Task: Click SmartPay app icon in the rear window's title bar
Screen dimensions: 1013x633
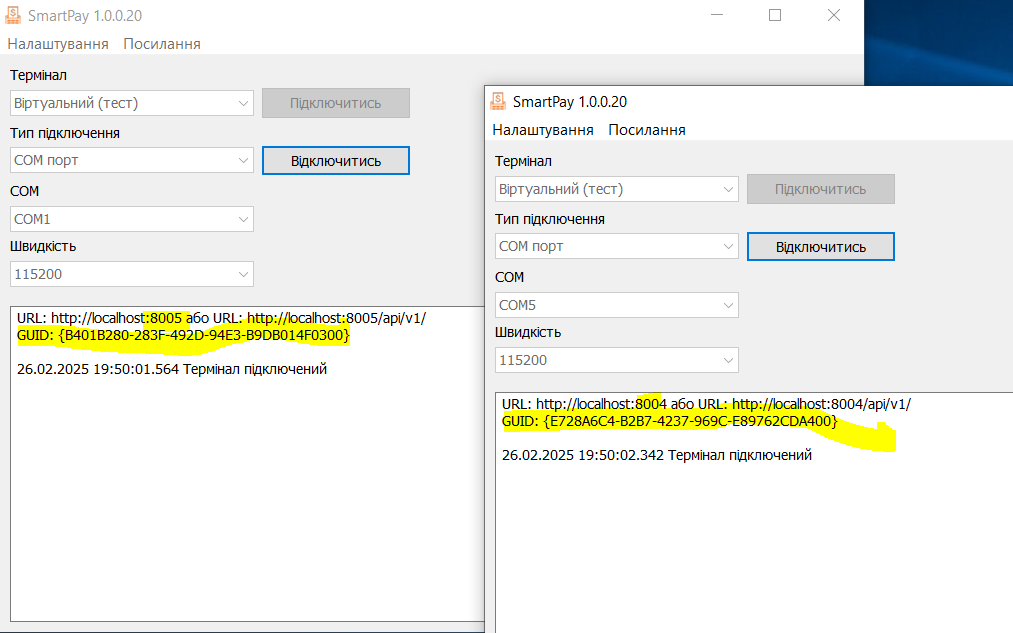Action: tap(14, 15)
